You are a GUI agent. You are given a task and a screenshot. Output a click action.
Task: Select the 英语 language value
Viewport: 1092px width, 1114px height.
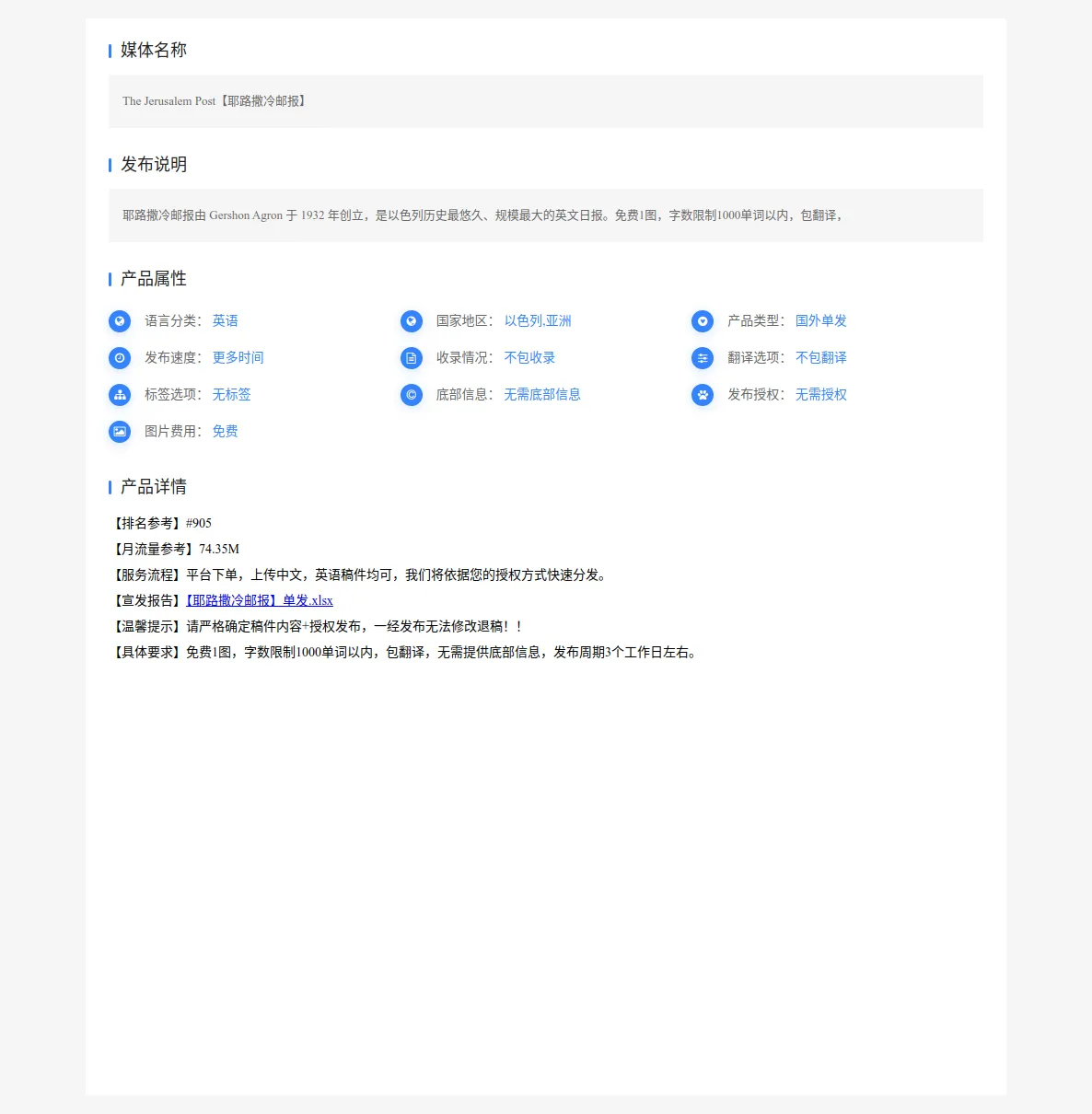point(226,320)
